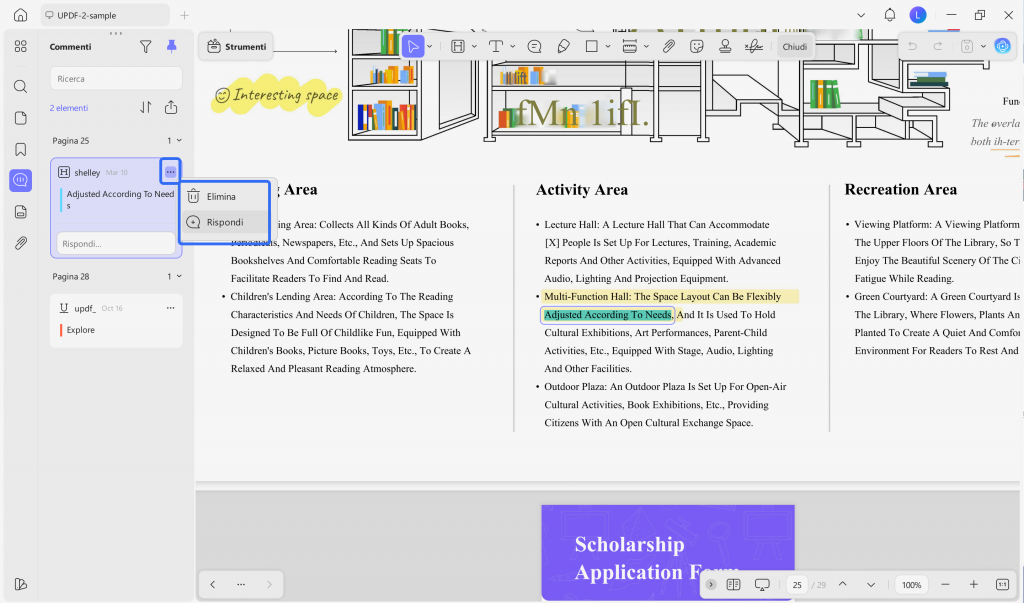Select the stamp tool
This screenshot has height=603, width=1024.
(725, 46)
